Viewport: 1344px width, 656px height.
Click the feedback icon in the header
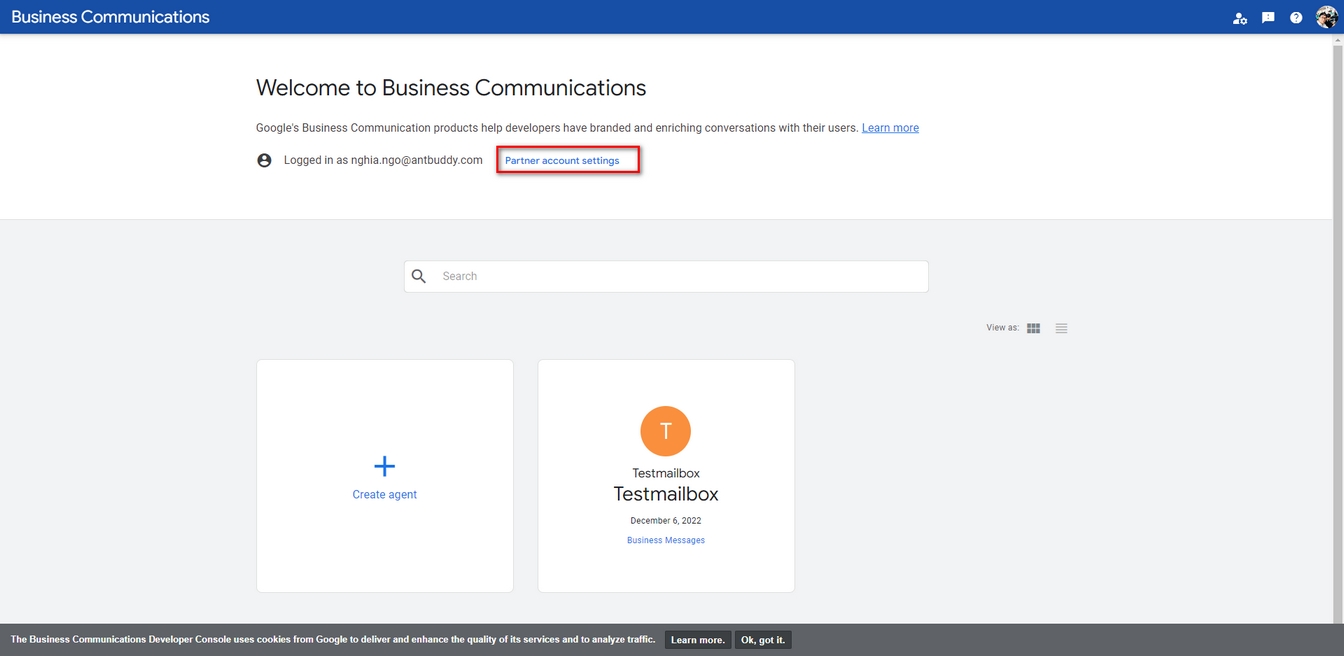click(1268, 18)
